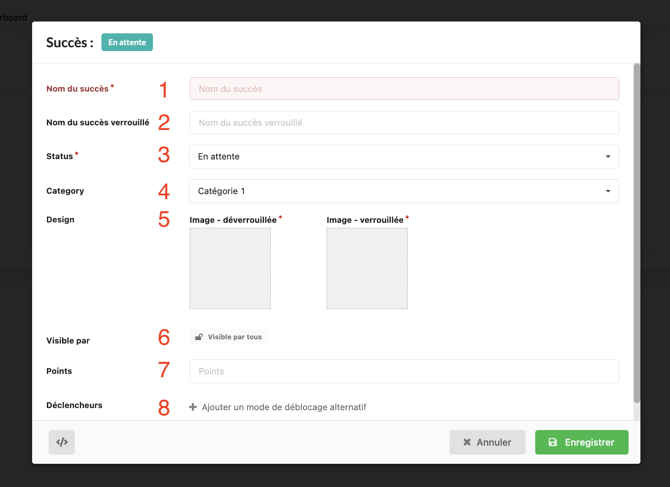670x487 pixels.
Task: Select the 'Image - verrouillée' image placeholder
Action: (x=367, y=268)
